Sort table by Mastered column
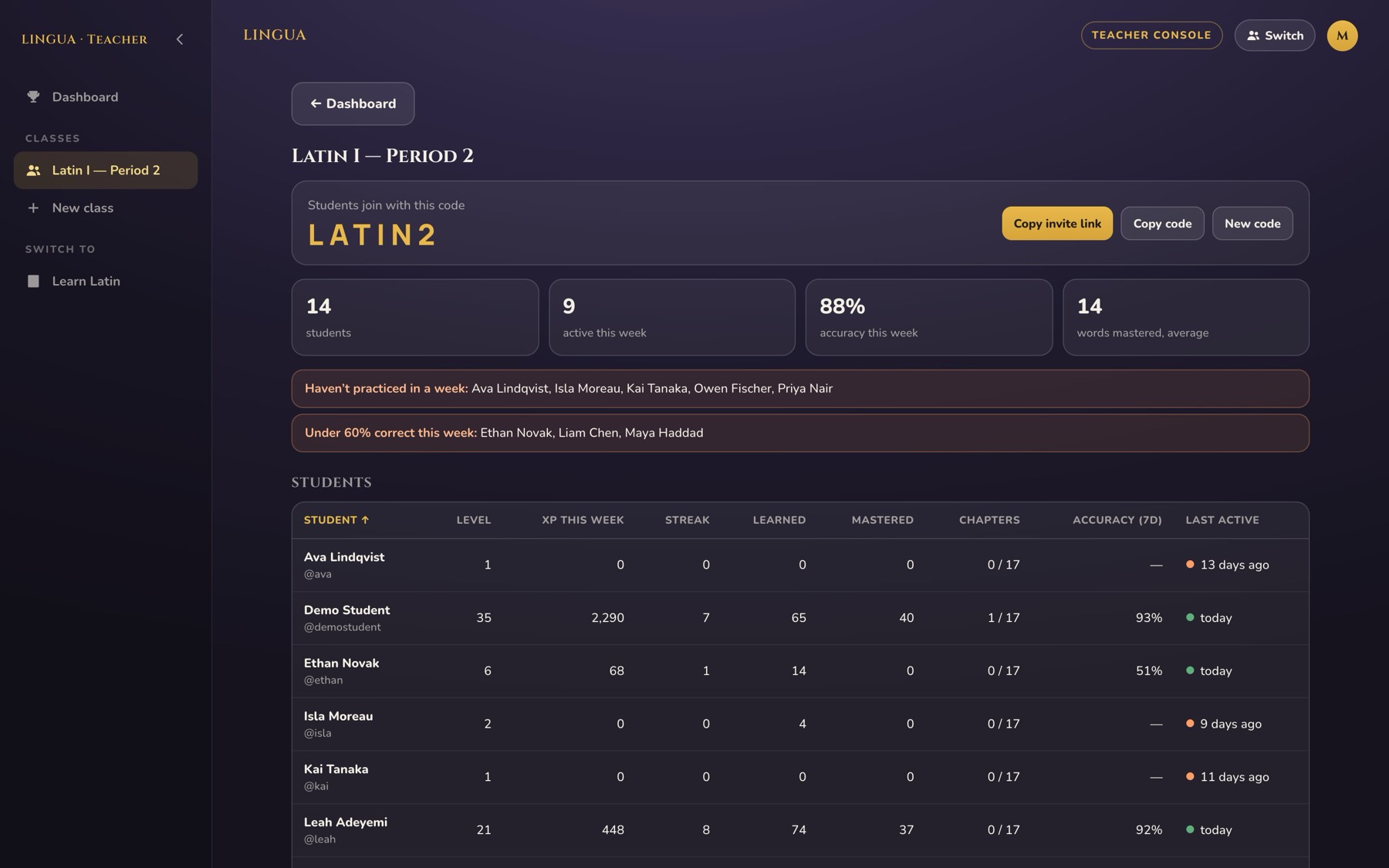The height and width of the screenshot is (868, 1389). click(882, 520)
